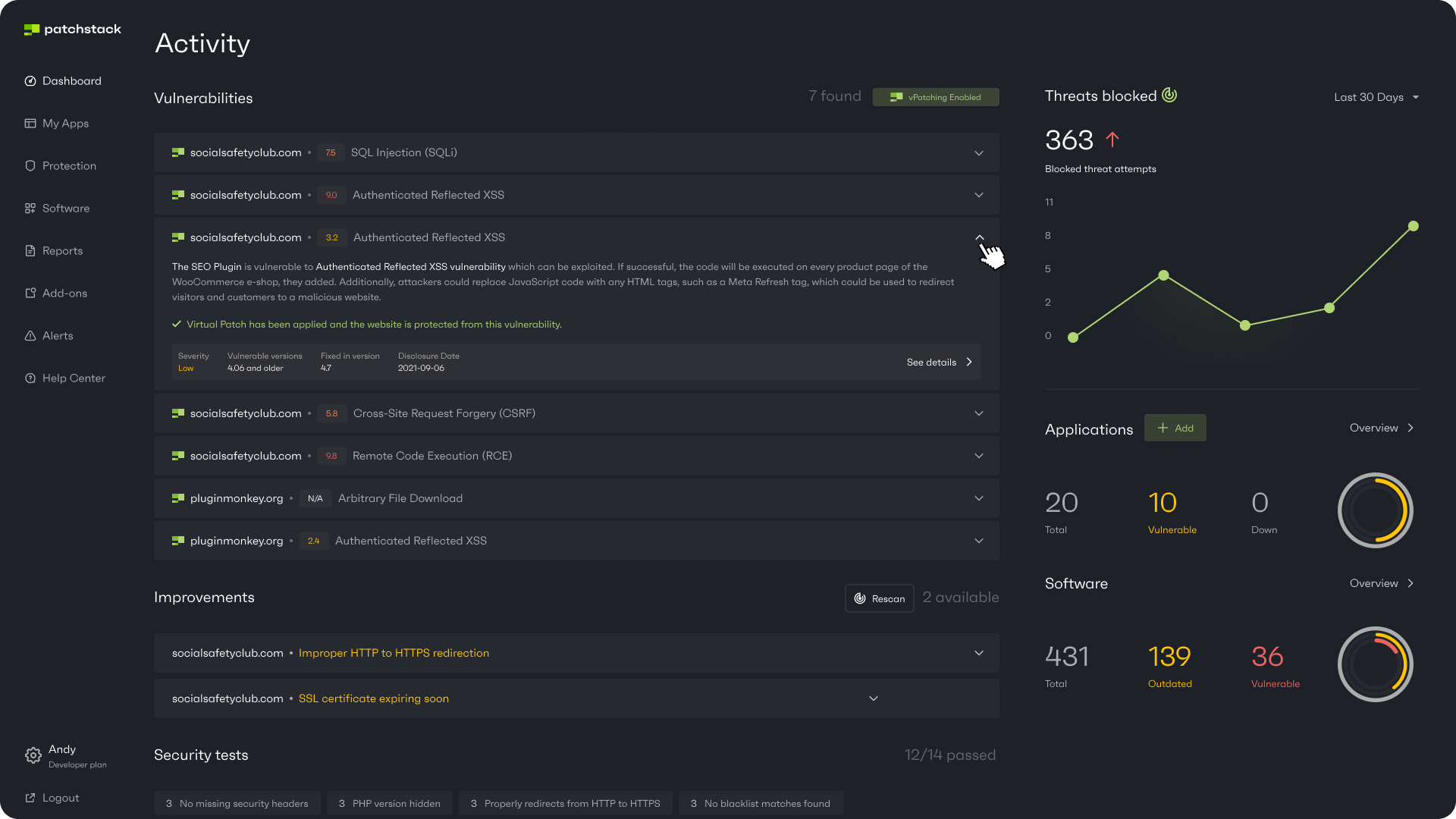Screen dimensions: 1456x819
Task: Click the Add-ons icon
Action: click(x=30, y=293)
